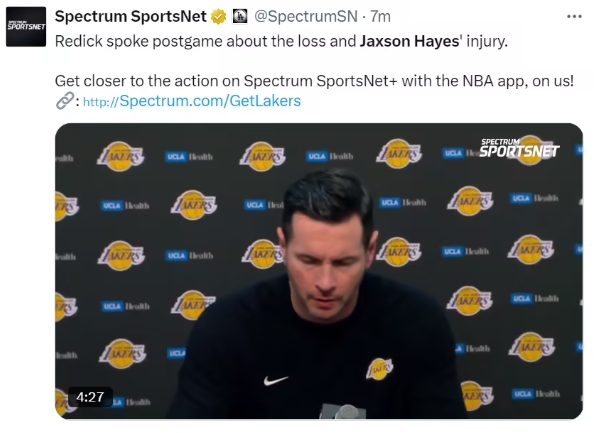
Task: Click the 7m post timestamp
Action: point(380,16)
